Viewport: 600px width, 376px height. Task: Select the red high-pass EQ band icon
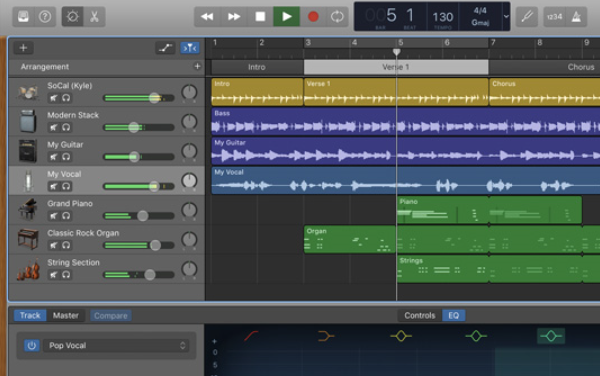click(251, 336)
